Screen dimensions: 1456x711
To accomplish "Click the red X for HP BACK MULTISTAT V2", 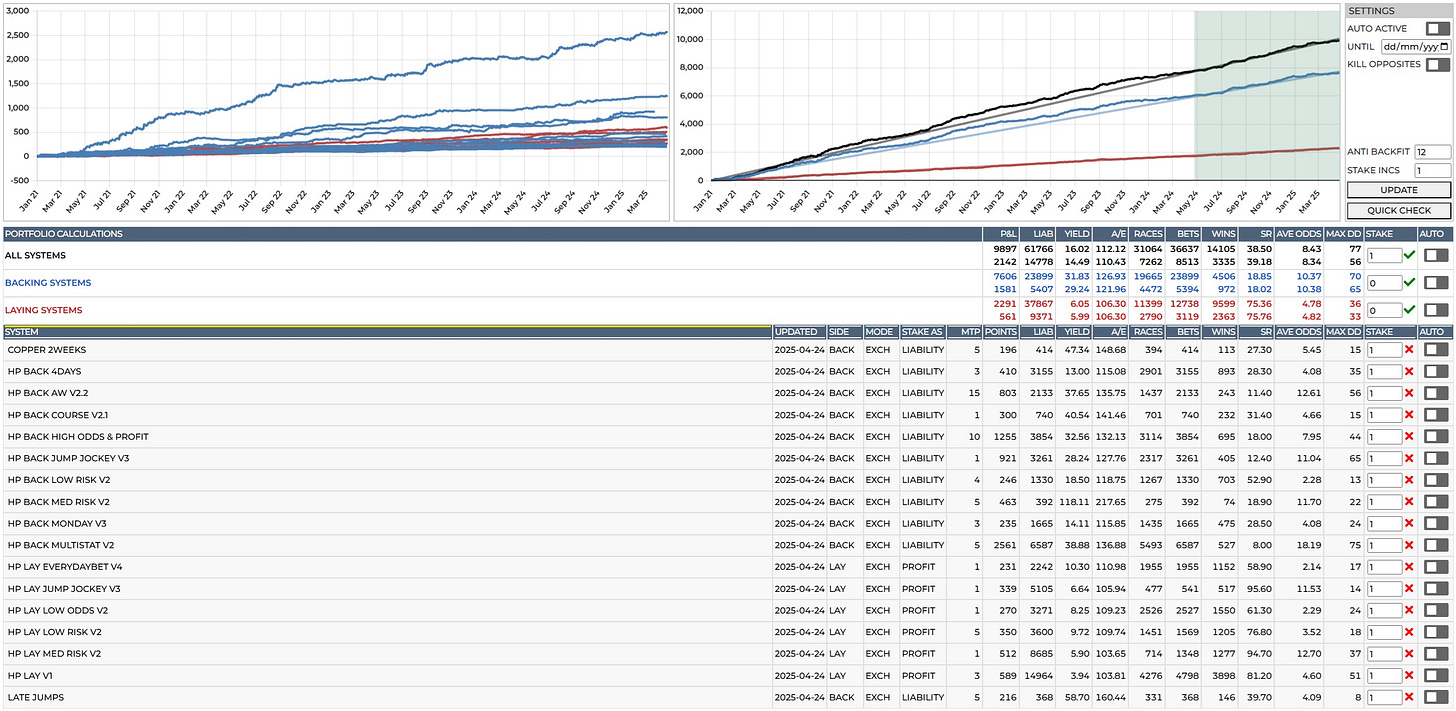I will coord(1409,545).
